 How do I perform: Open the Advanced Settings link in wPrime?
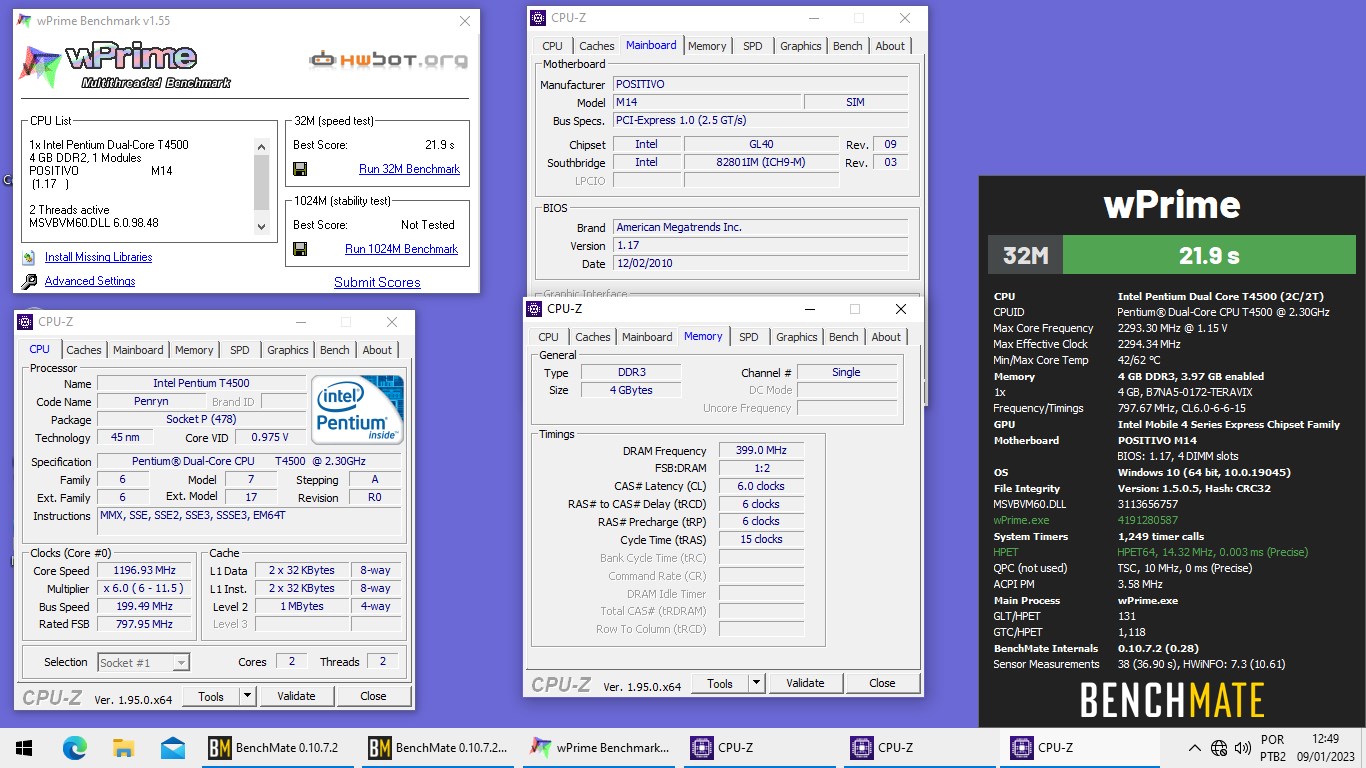(x=90, y=281)
